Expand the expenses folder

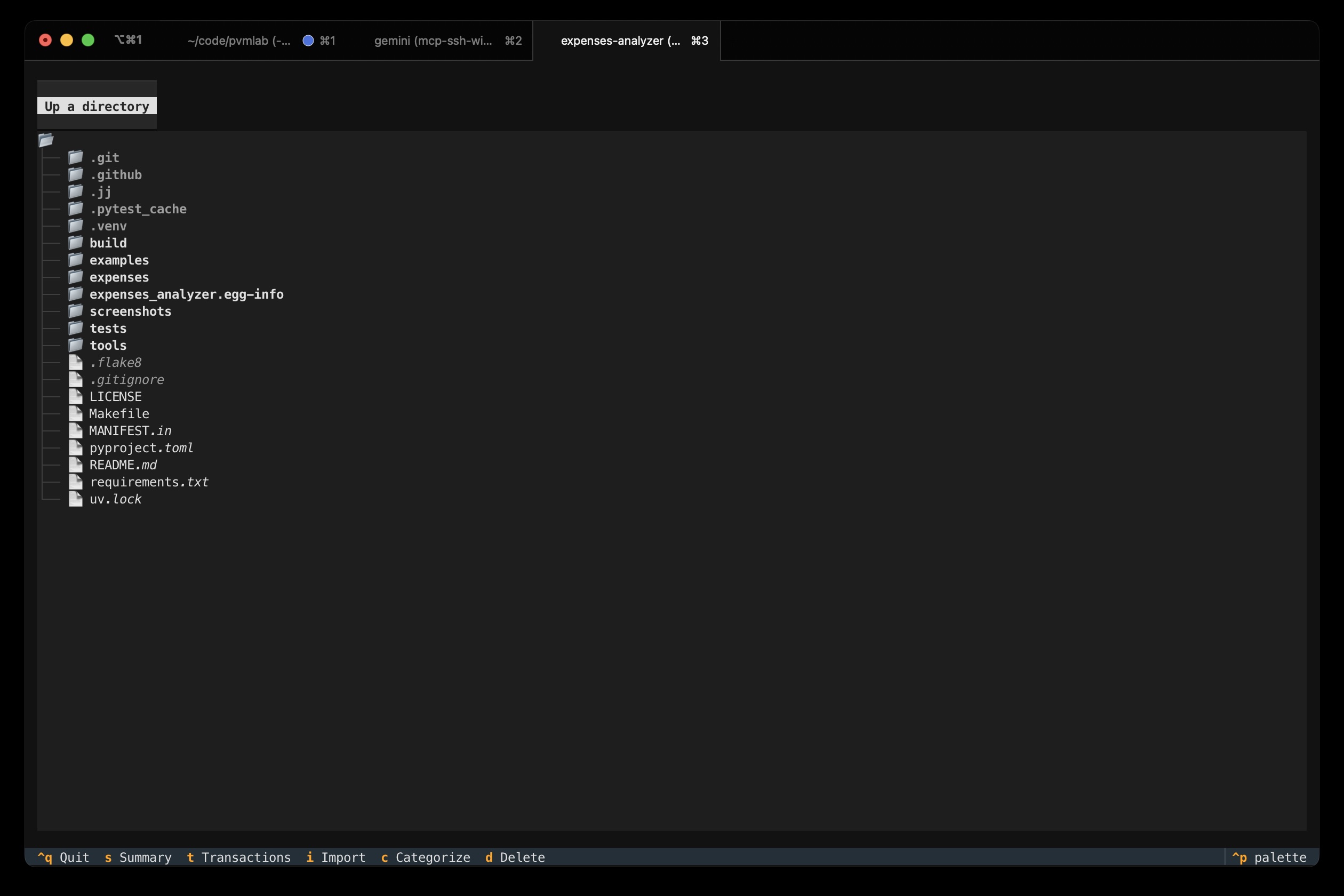click(119, 277)
